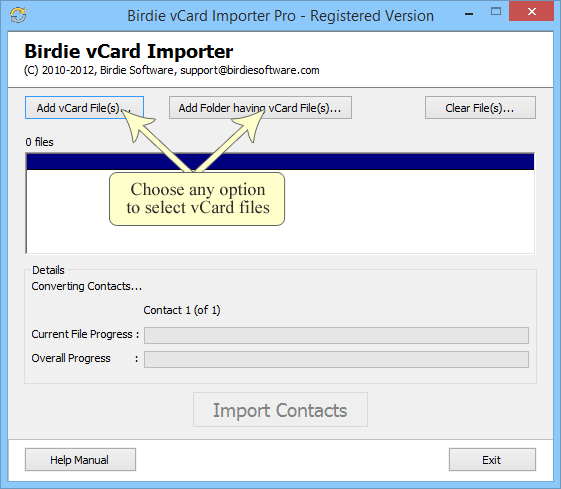Click the 'Details' group label
This screenshot has height=489, width=561.
pos(48,270)
